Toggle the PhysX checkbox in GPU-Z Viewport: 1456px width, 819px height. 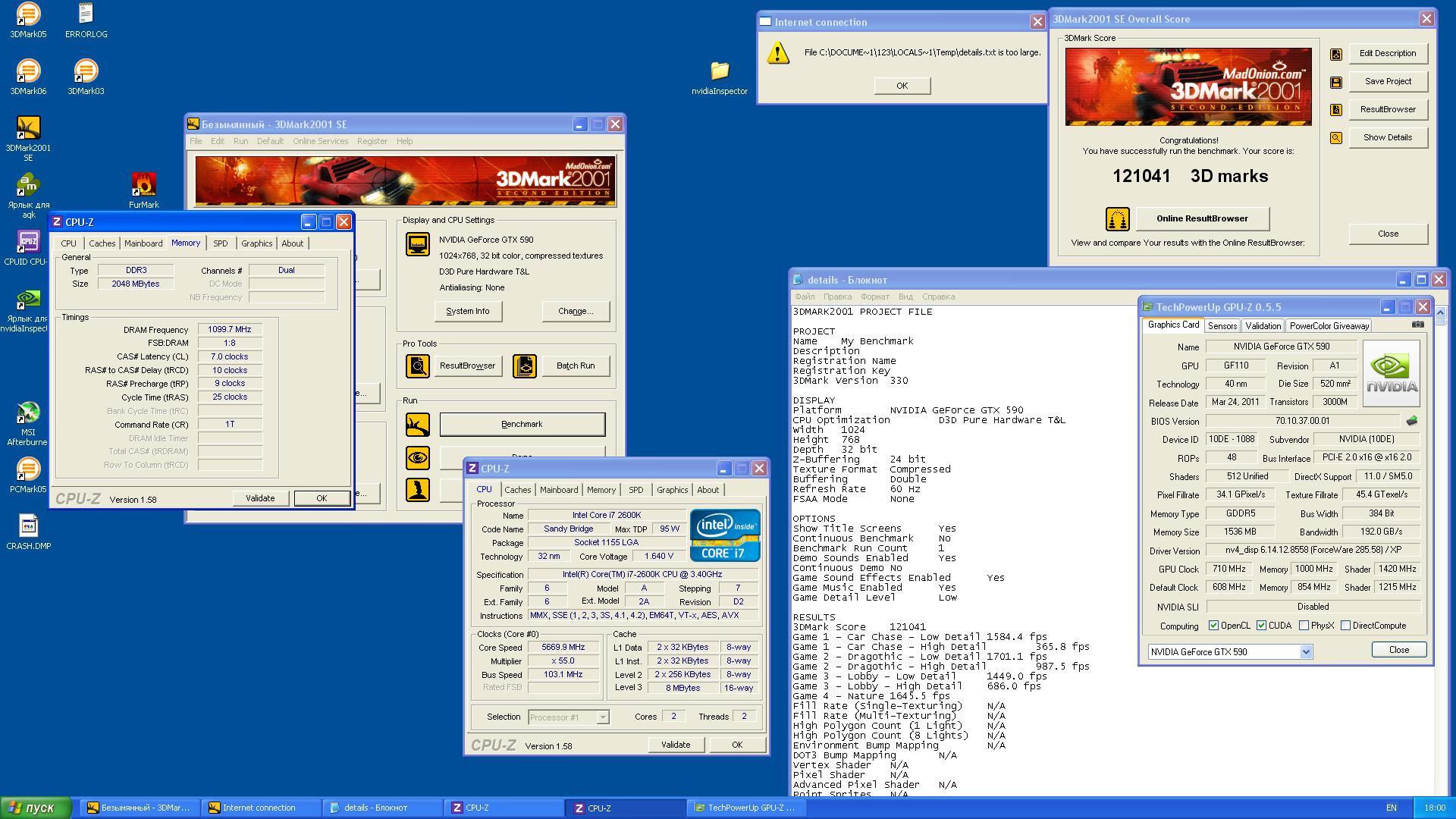[1304, 626]
